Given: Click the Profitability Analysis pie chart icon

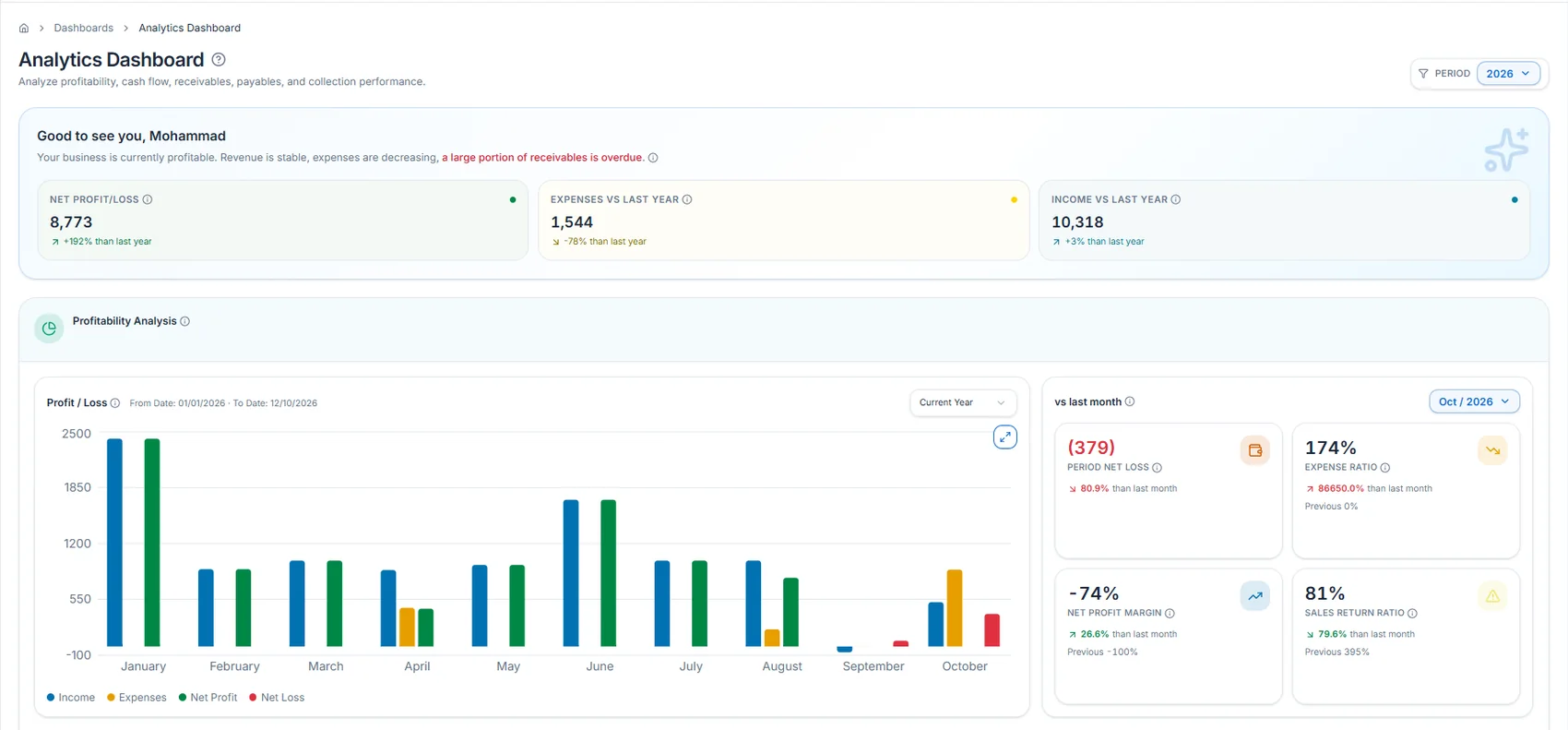Looking at the screenshot, I should (x=49, y=328).
